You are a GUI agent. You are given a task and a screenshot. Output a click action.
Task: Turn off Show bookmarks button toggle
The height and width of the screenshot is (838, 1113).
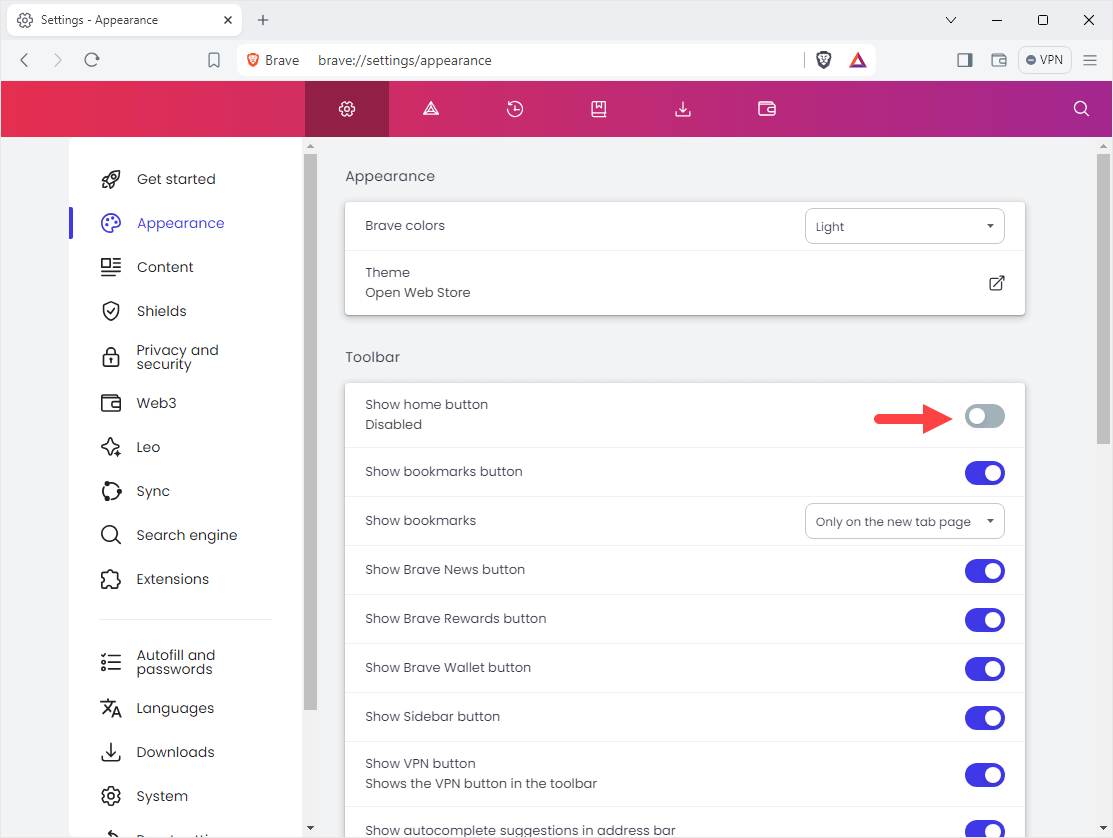(985, 473)
